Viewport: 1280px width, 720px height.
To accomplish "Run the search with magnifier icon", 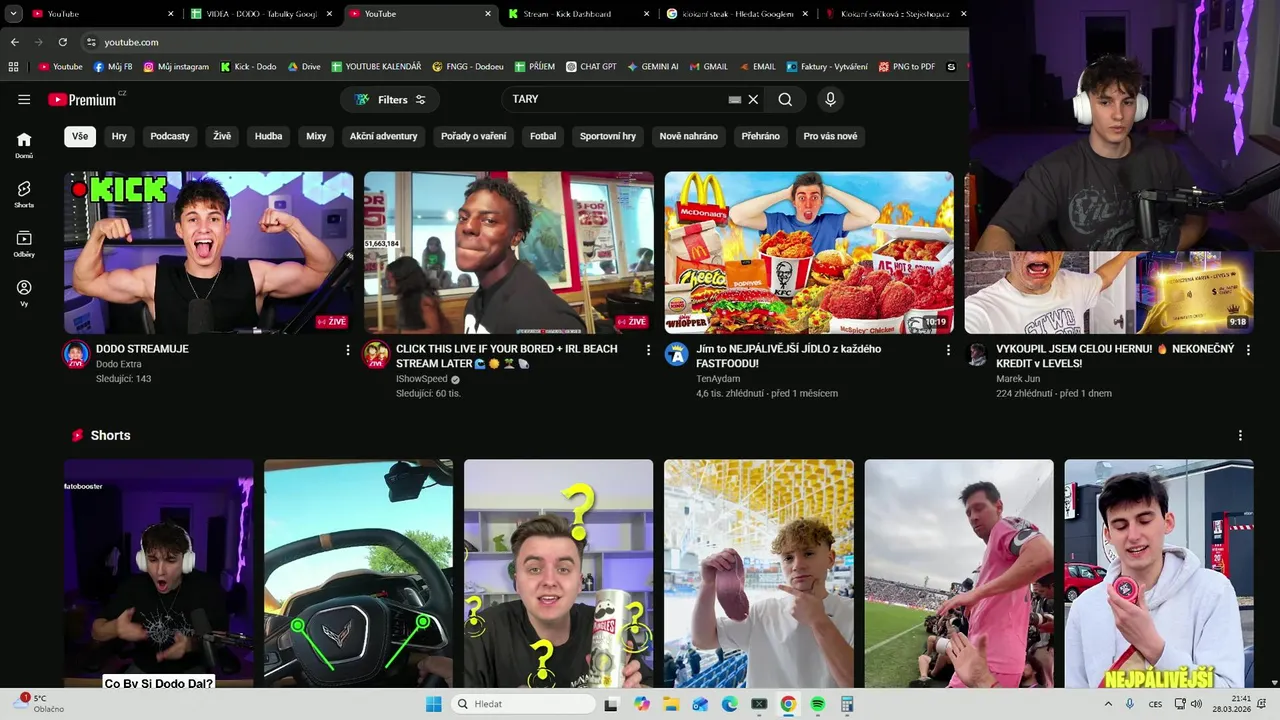I will click(785, 99).
